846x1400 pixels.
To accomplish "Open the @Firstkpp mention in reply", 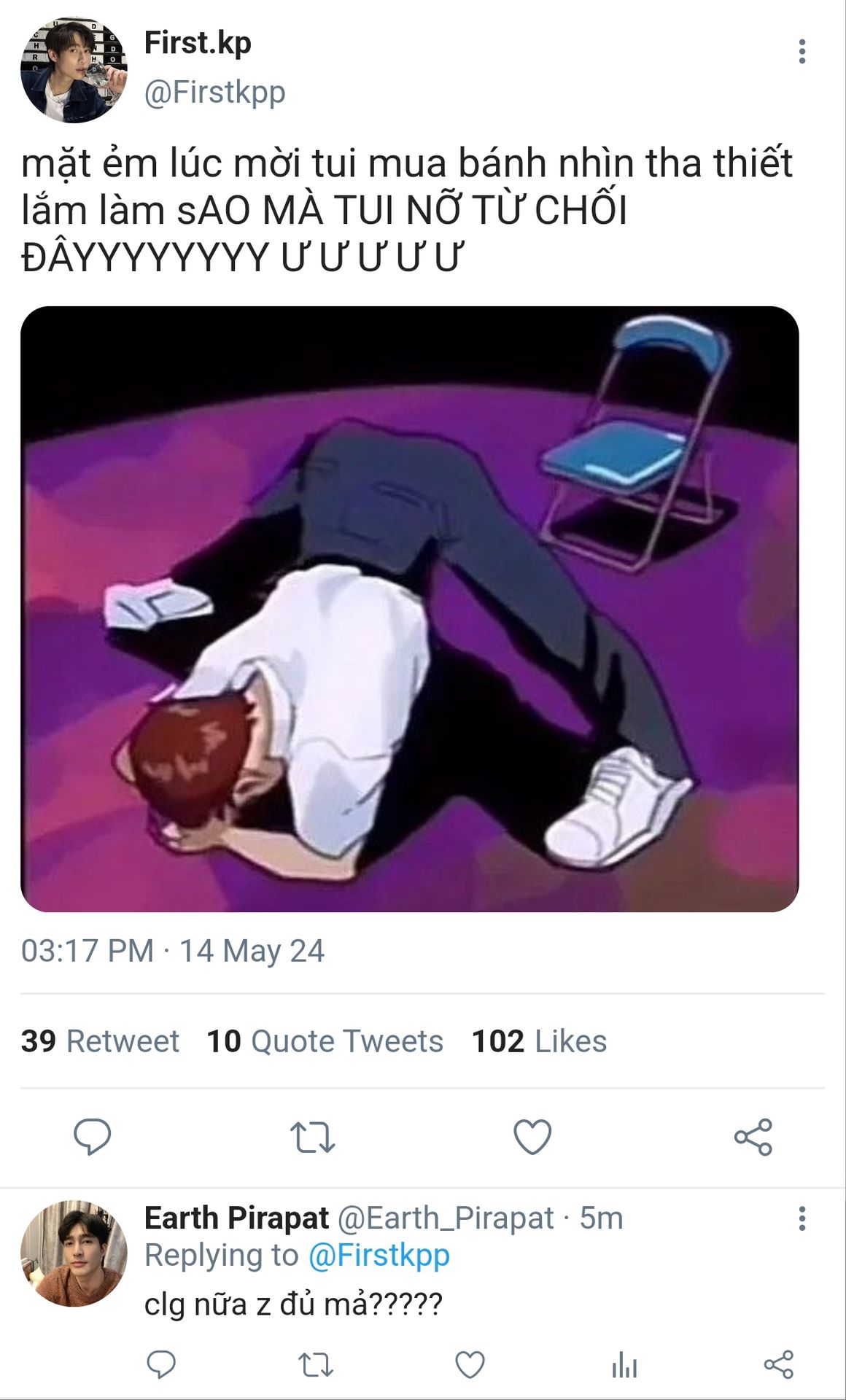I will point(379,1256).
